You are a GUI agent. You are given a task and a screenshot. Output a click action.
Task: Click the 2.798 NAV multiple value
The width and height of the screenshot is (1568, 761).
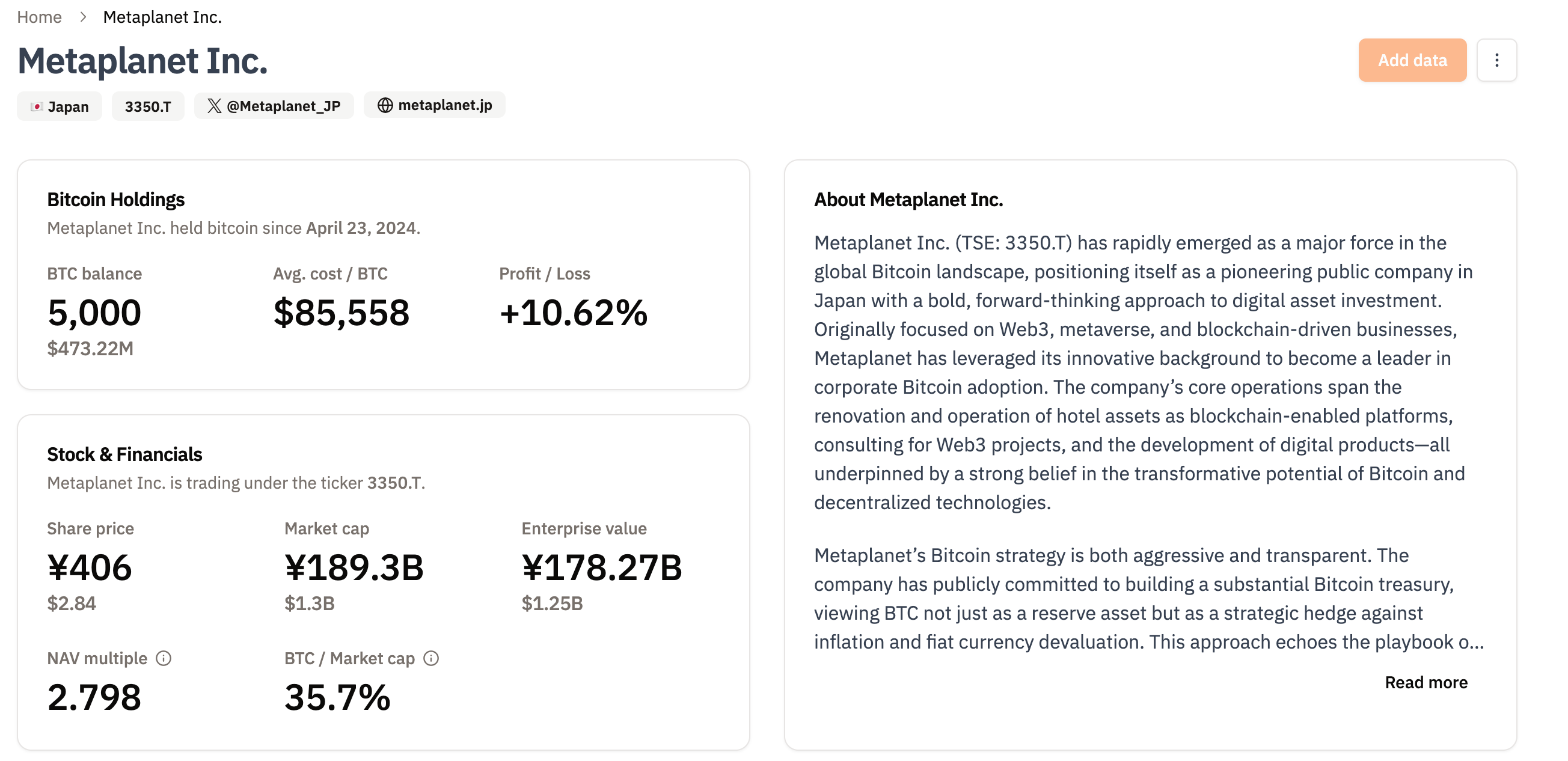tap(94, 697)
